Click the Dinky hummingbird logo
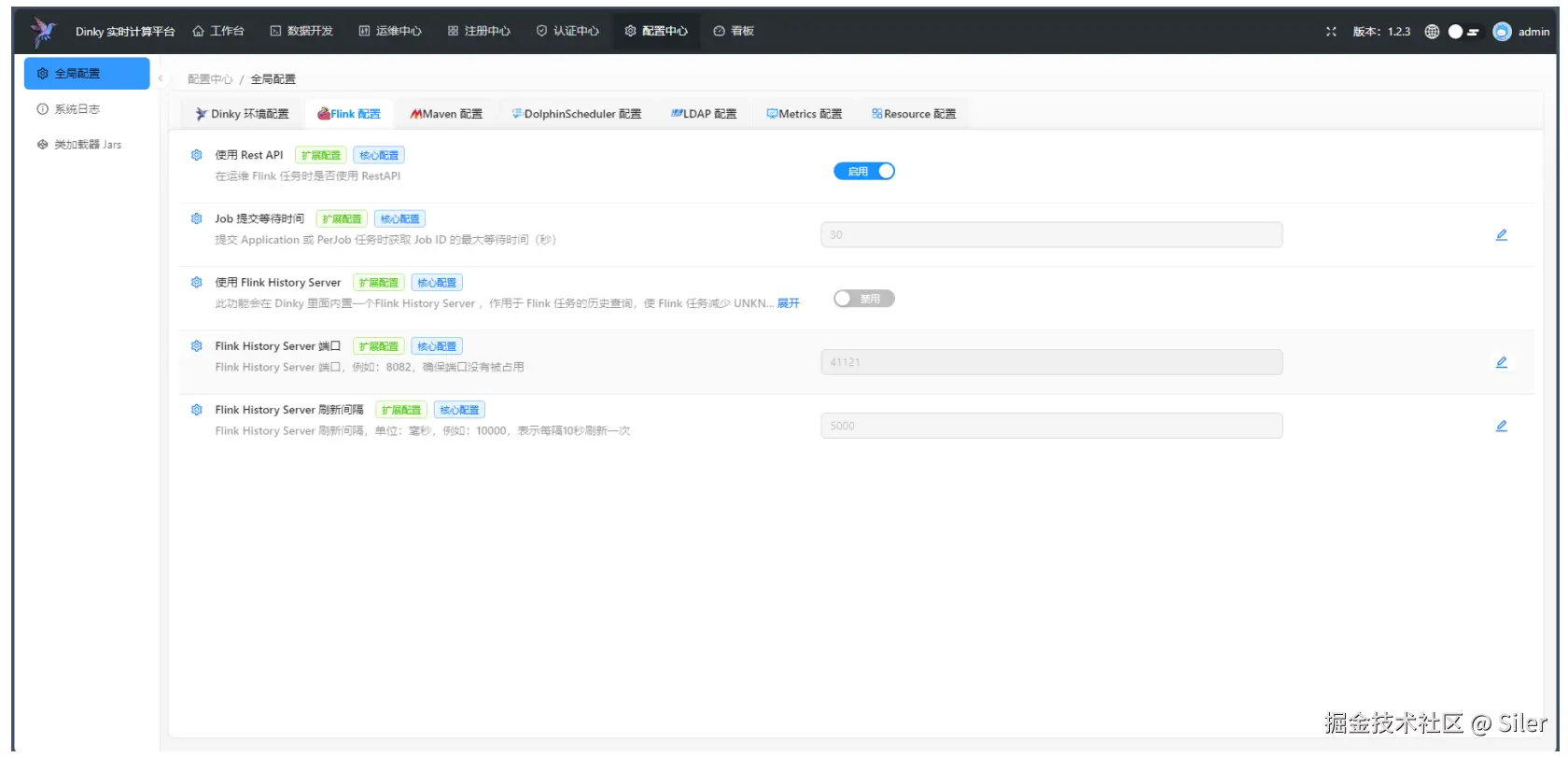 point(43,32)
